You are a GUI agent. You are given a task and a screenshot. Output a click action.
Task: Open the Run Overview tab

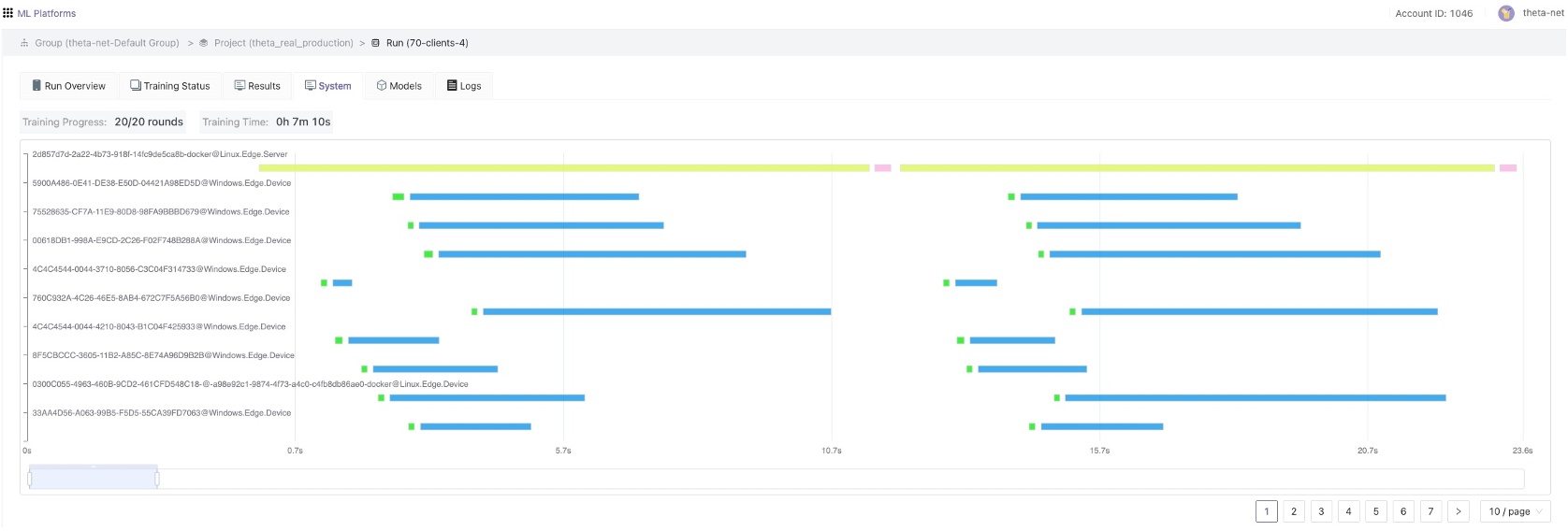68,86
